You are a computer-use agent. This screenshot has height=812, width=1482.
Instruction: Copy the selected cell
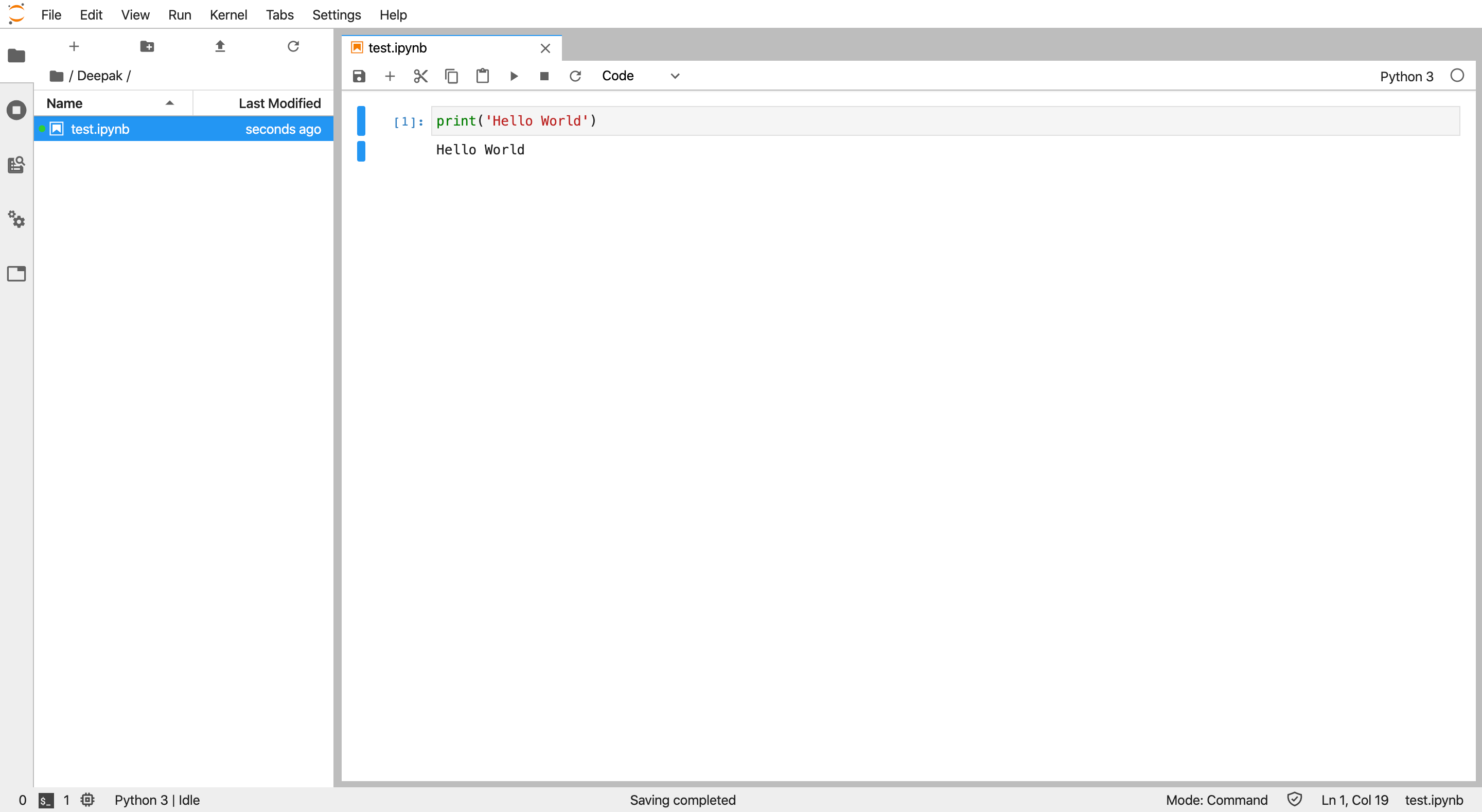[x=452, y=76]
